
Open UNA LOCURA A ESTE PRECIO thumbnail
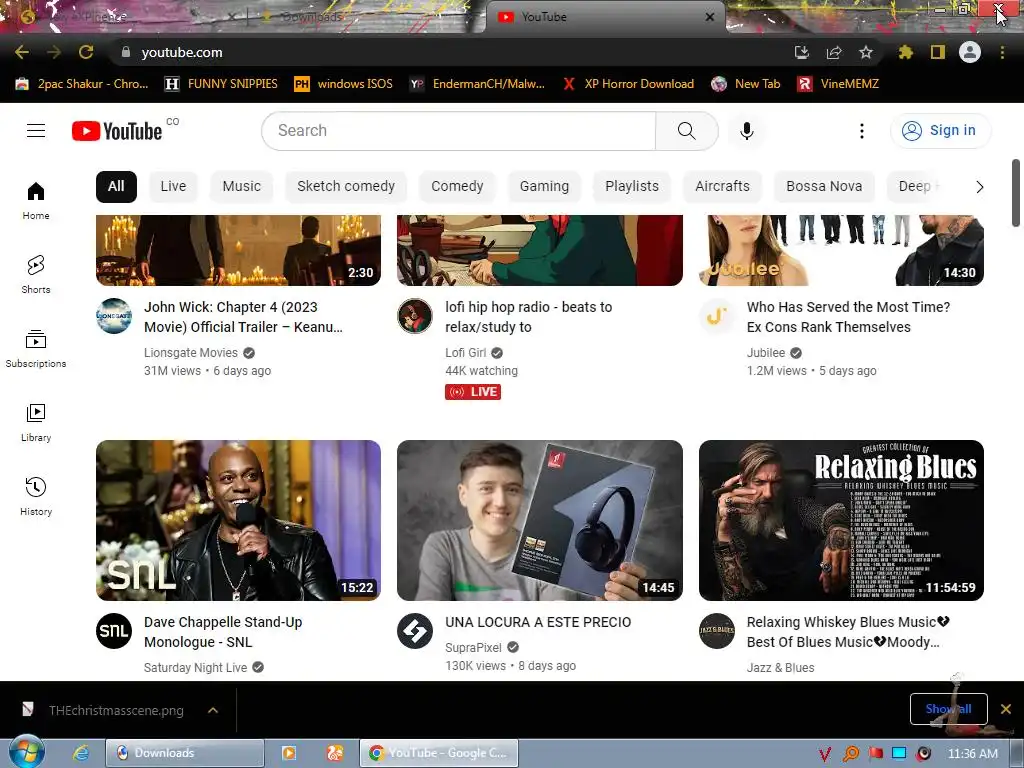(x=540, y=520)
